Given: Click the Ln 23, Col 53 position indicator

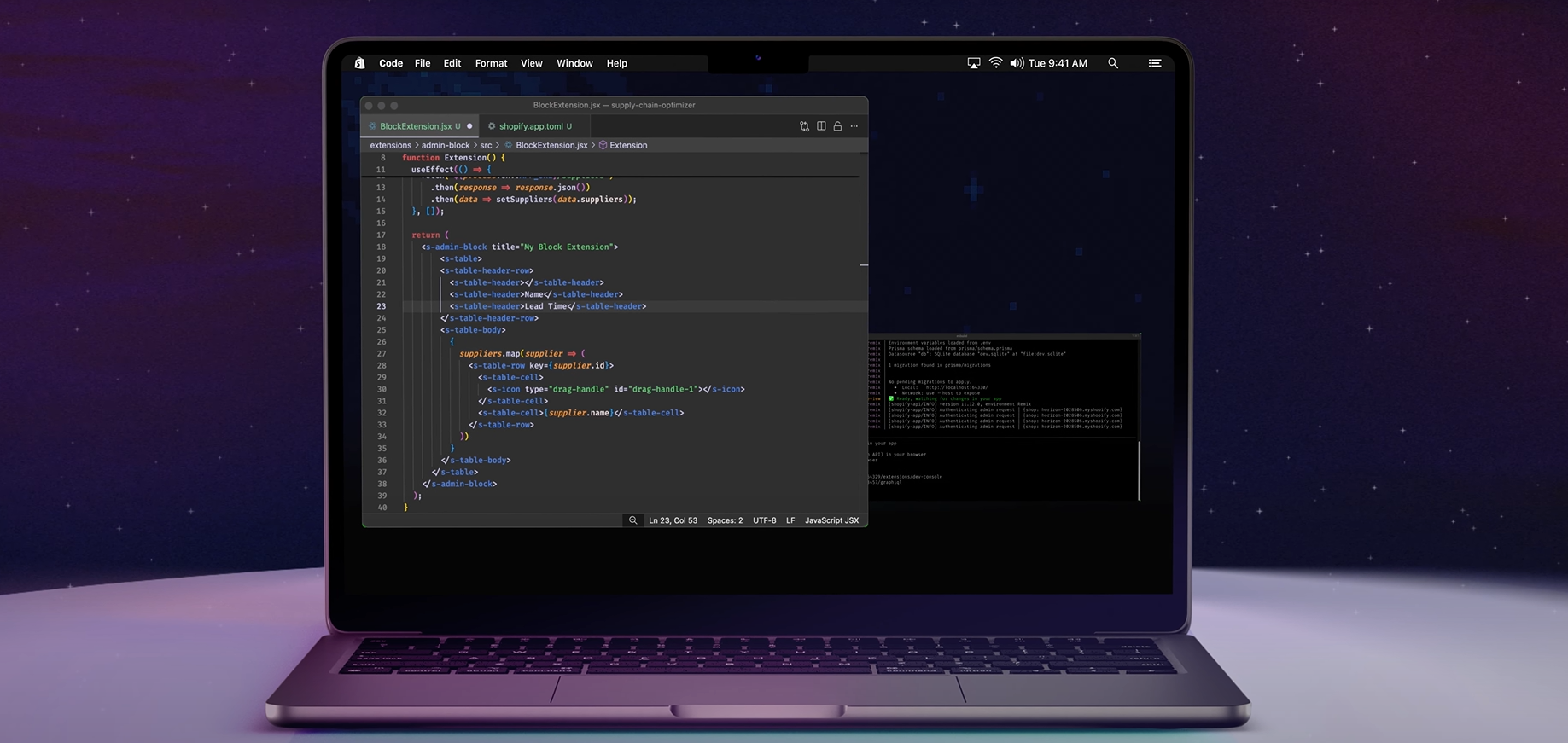Looking at the screenshot, I should pyautogui.click(x=673, y=520).
